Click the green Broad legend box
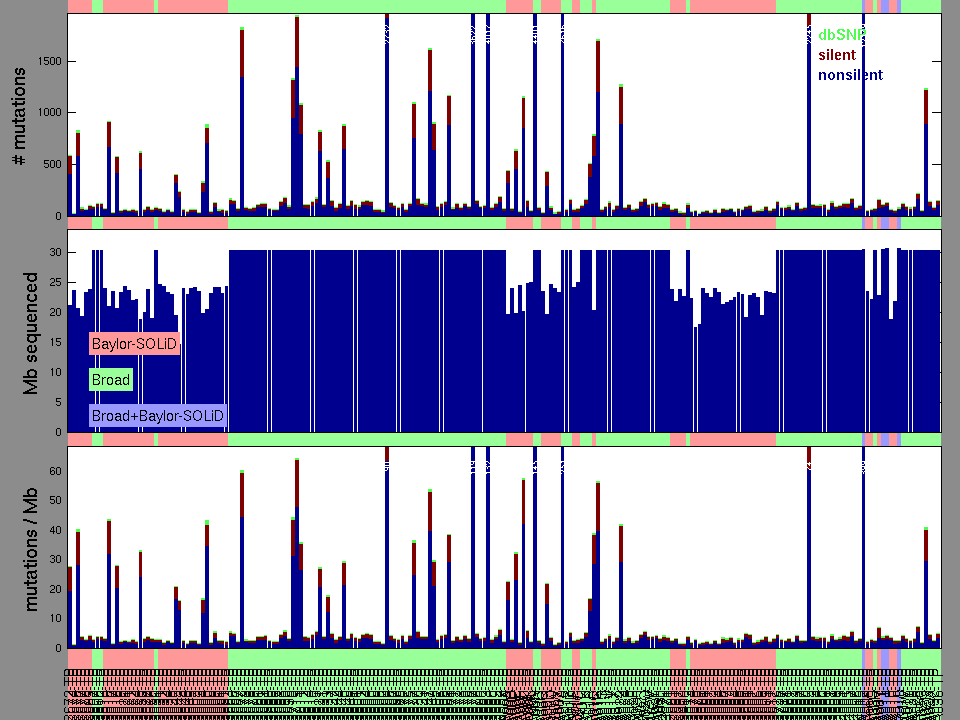The width and height of the screenshot is (960, 720). (110, 380)
